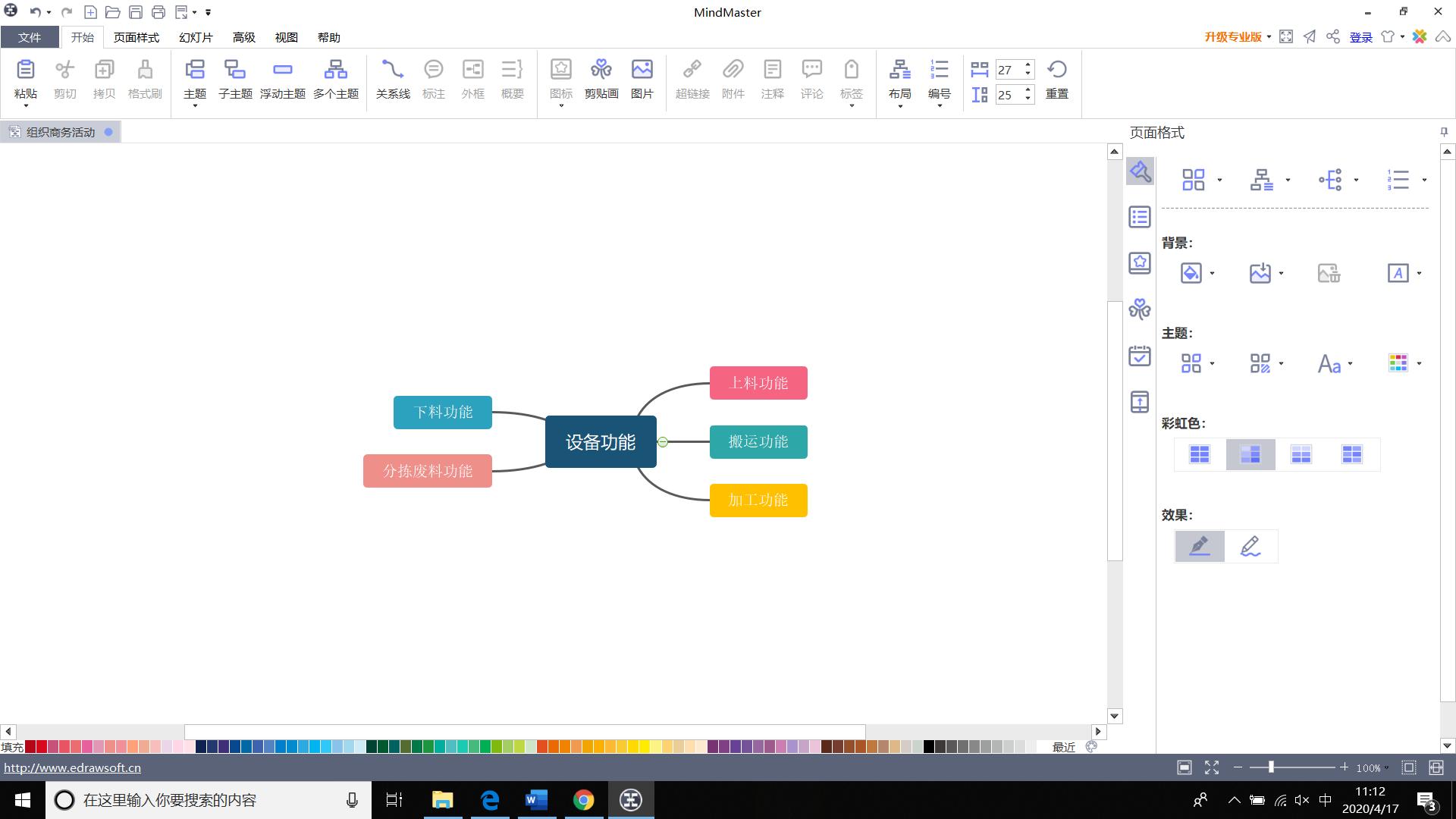Insert a subtopic (子主题)

click(235, 79)
